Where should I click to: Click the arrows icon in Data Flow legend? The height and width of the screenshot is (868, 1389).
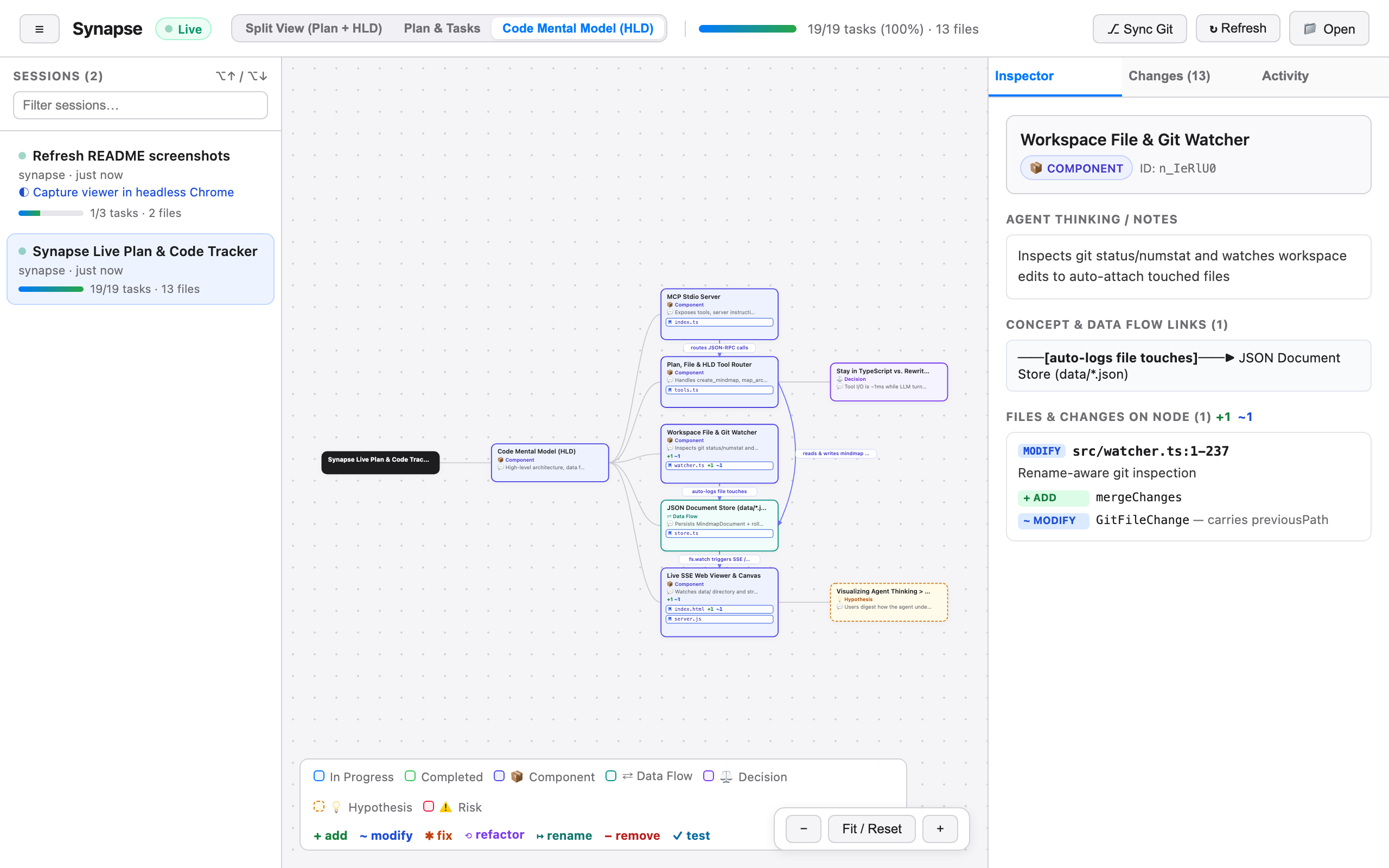point(627,776)
